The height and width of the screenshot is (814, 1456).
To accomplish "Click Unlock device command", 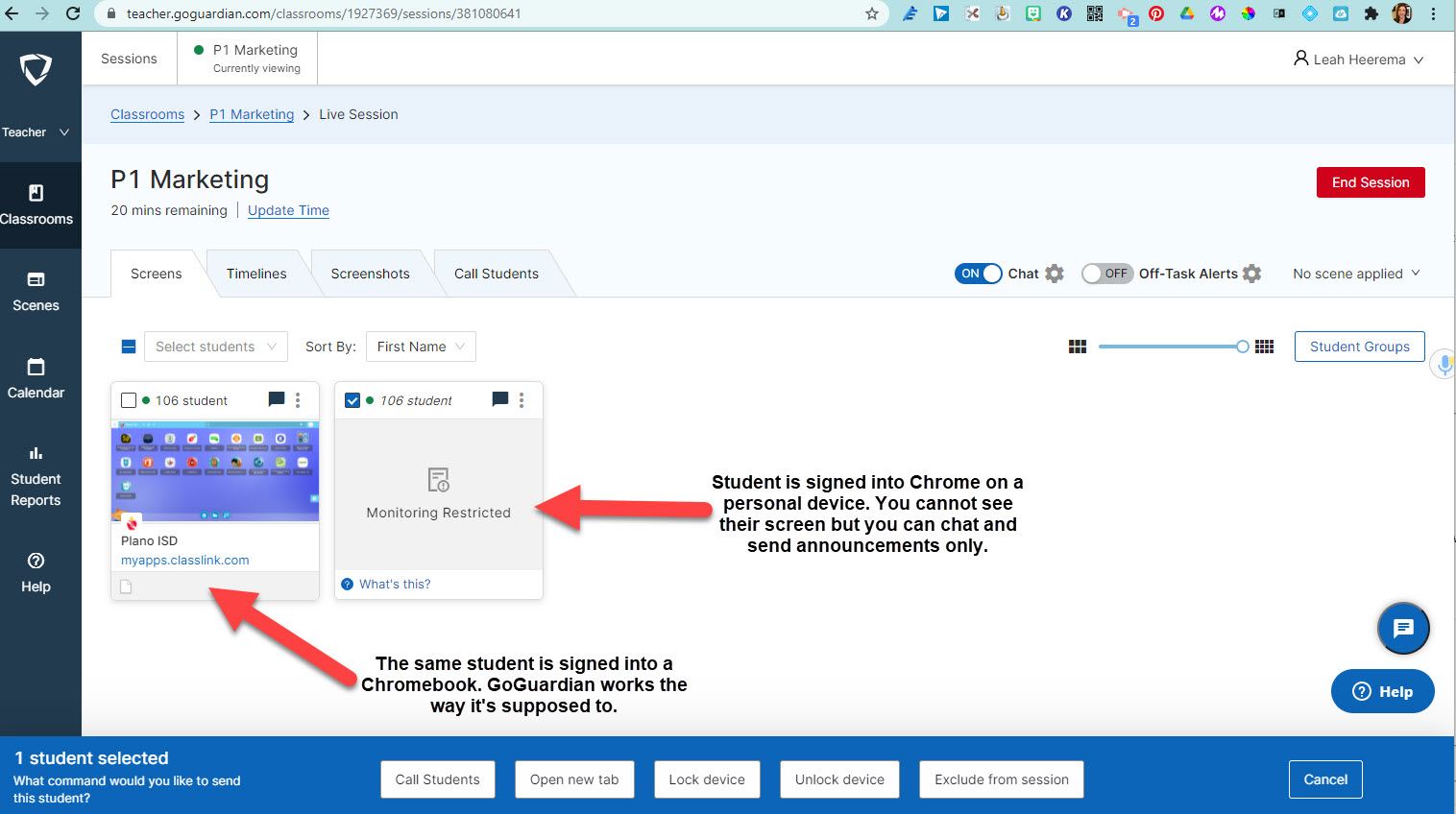I will point(839,779).
